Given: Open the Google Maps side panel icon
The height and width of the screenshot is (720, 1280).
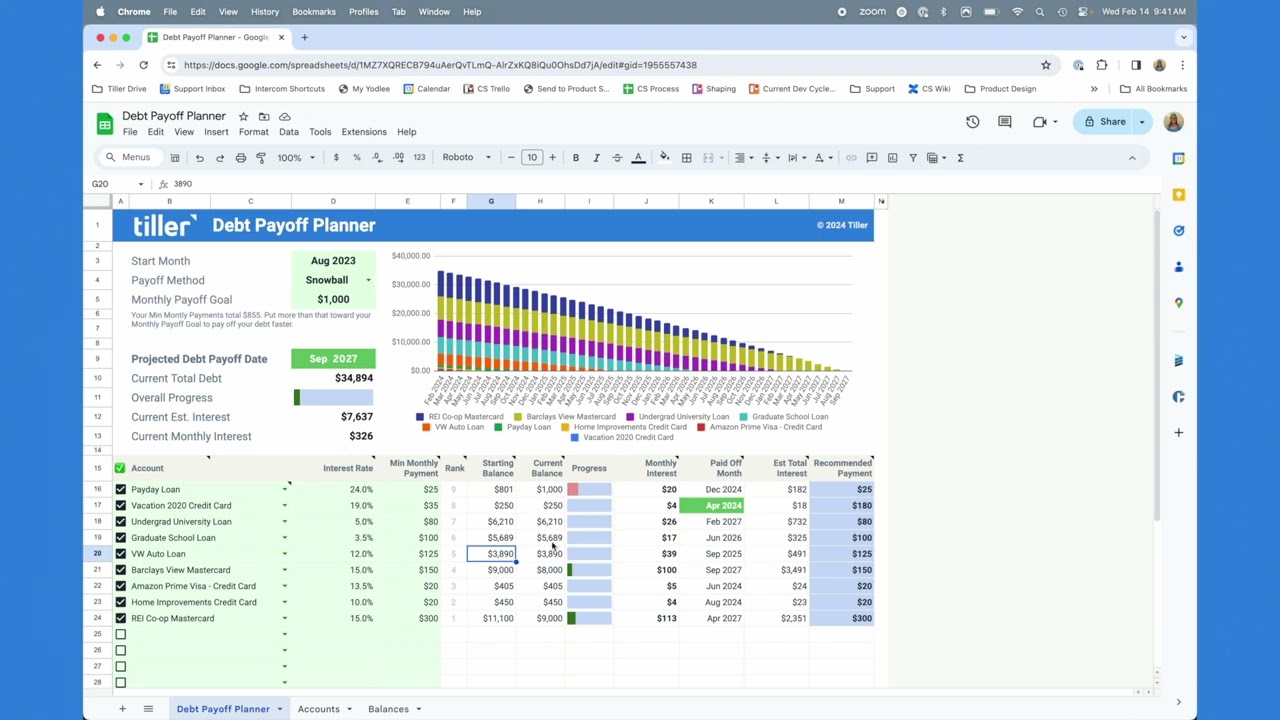Looking at the screenshot, I should coord(1179,303).
